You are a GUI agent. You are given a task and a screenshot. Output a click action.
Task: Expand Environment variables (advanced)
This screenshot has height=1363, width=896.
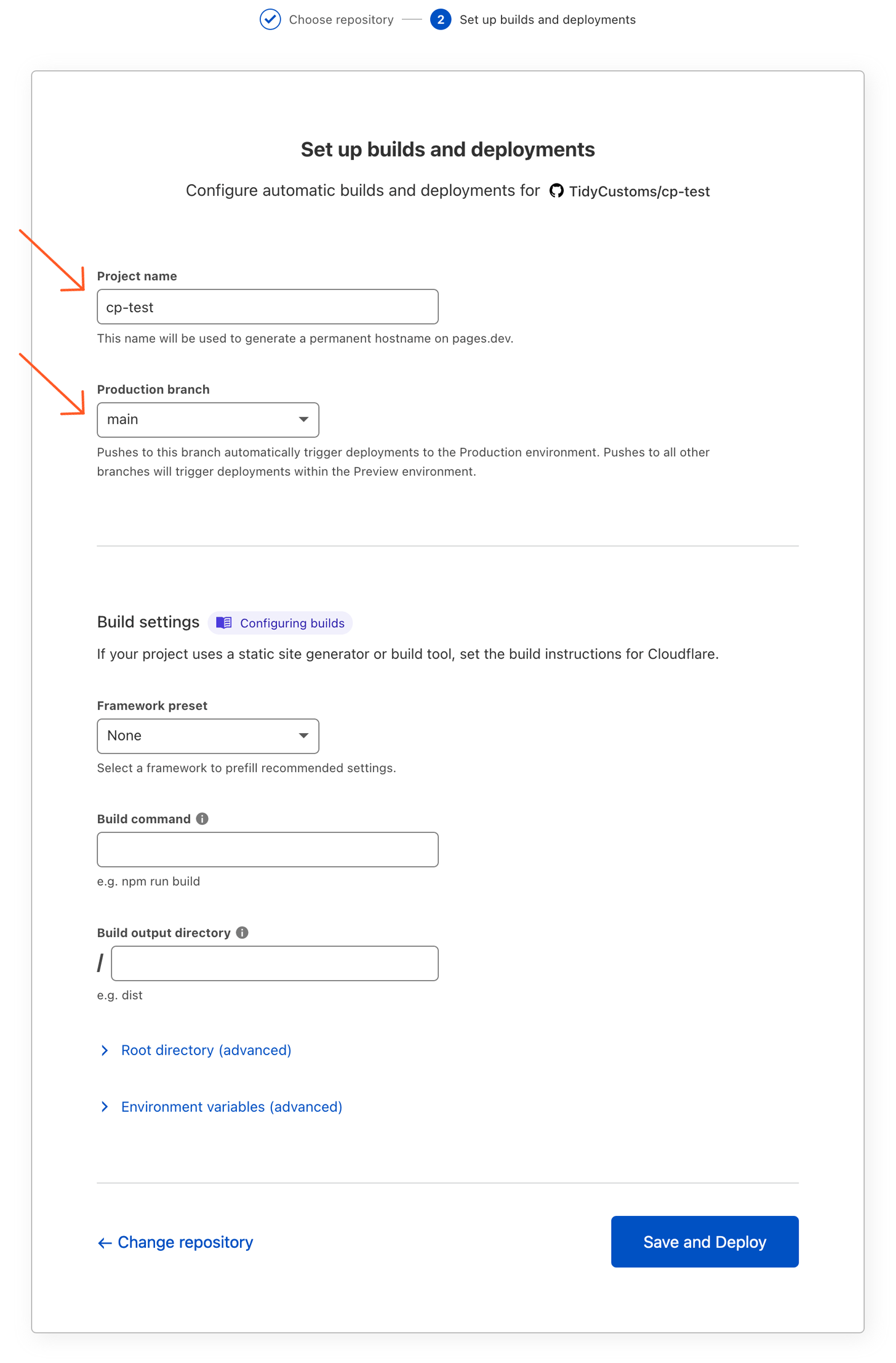[231, 1106]
